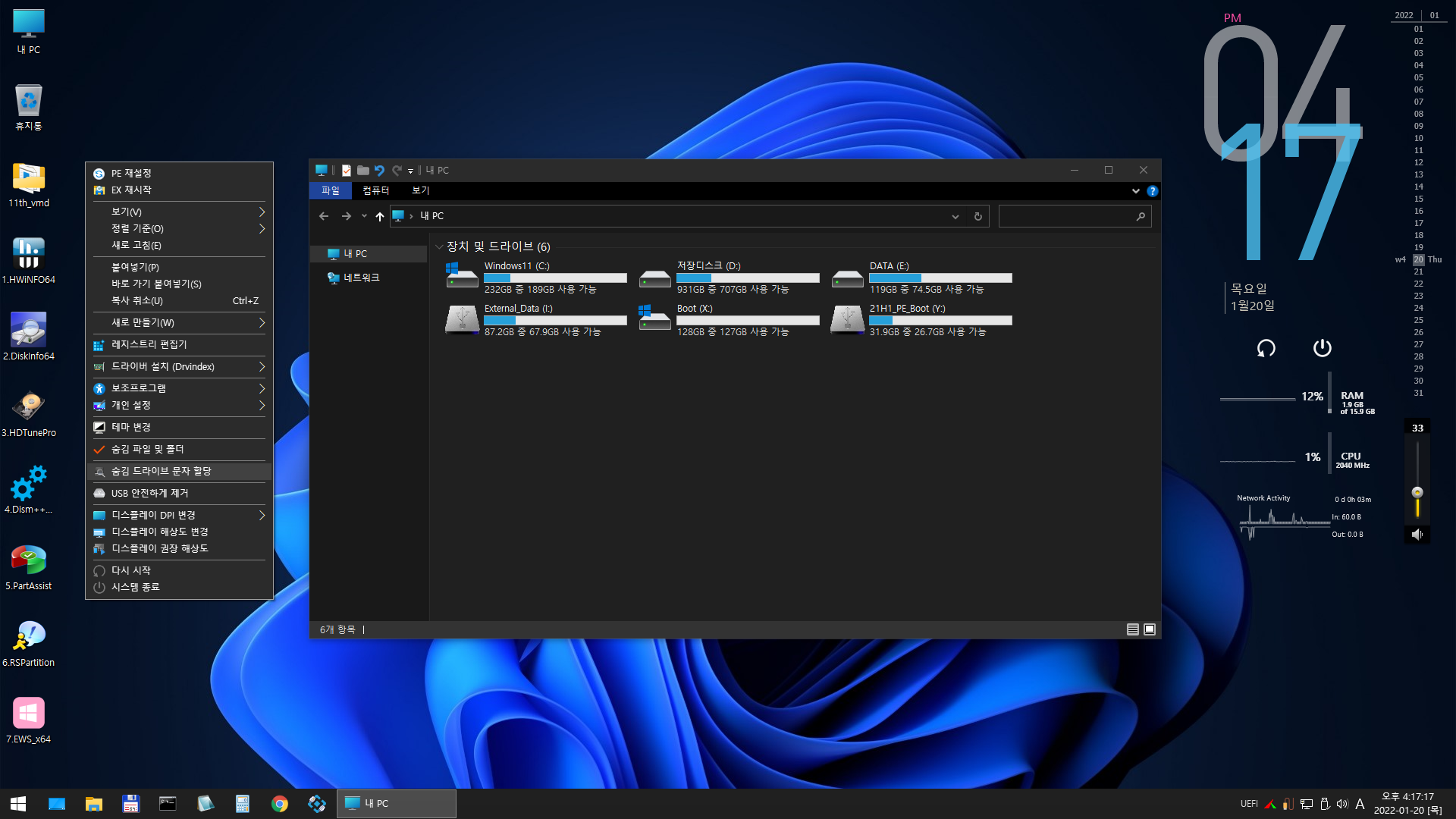Open Chrome from the taskbar
This screenshot has width=1456, height=819.
pos(280,804)
